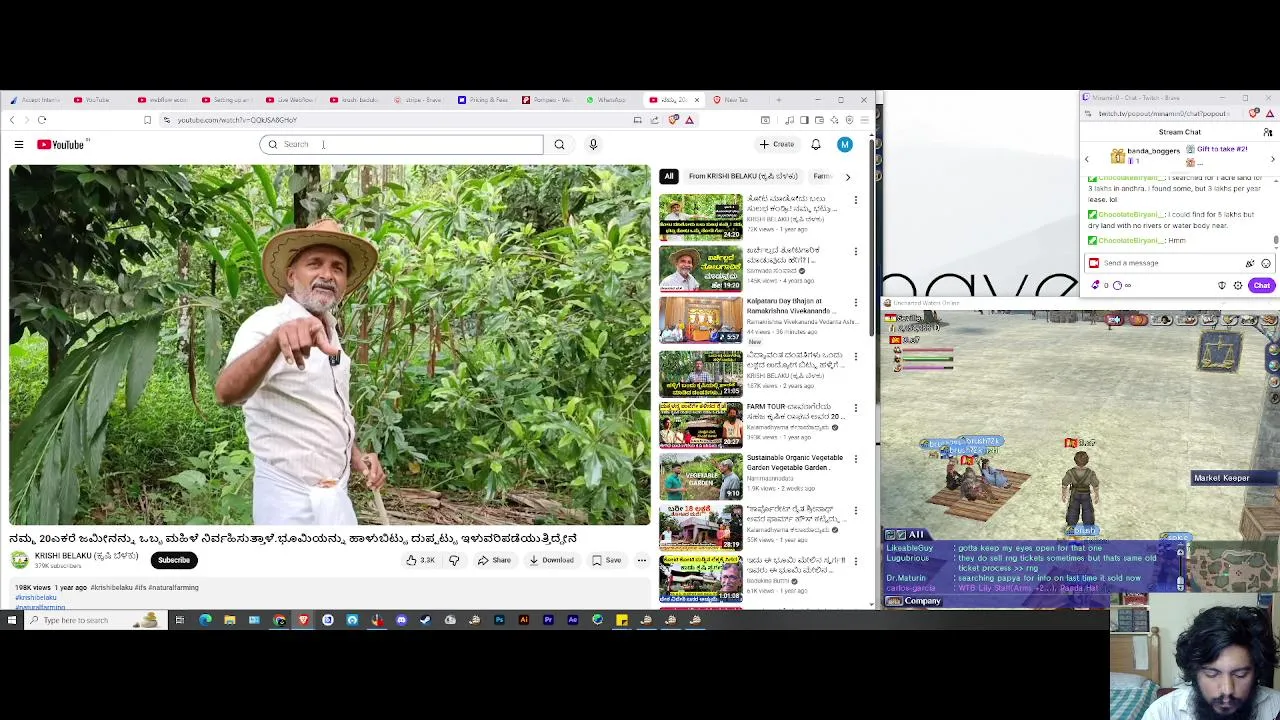Viewport: 1280px width, 720px height.
Task: Start voice search with the microphone
Action: pyautogui.click(x=593, y=145)
